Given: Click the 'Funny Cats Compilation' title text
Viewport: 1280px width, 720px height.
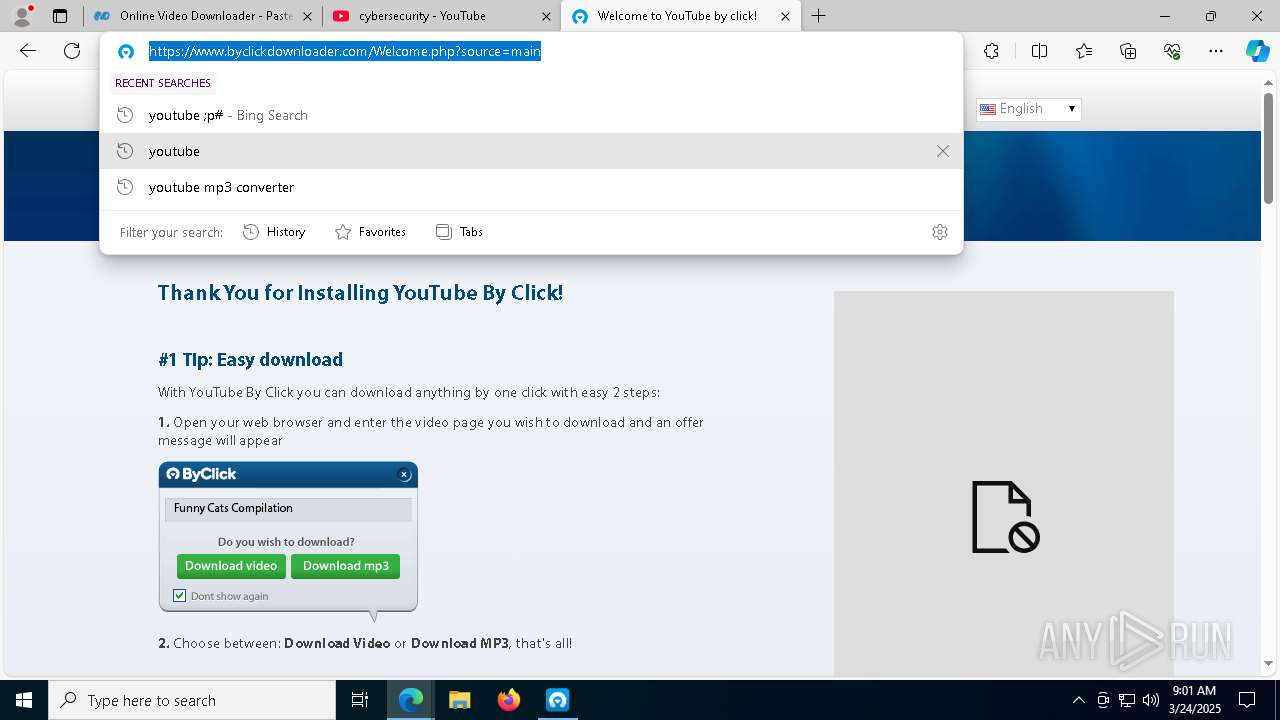Looking at the screenshot, I should (233, 508).
